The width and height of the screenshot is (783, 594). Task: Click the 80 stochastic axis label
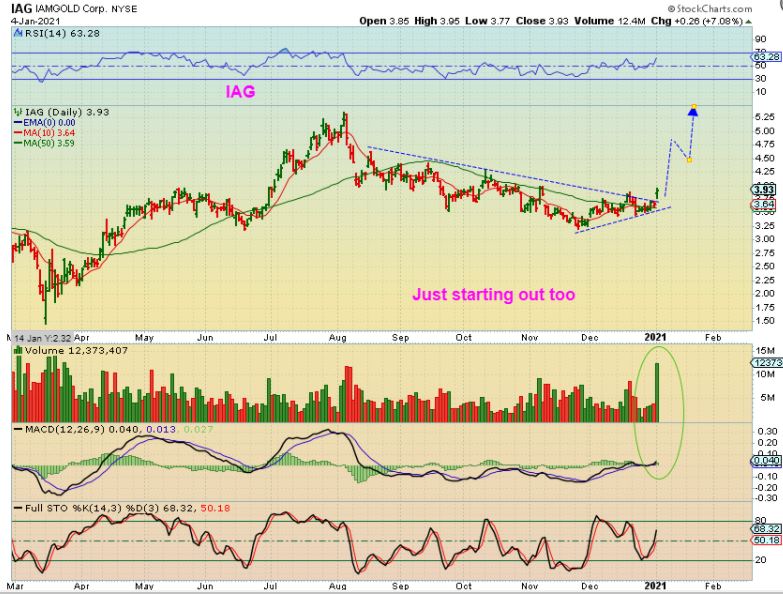pos(761,521)
